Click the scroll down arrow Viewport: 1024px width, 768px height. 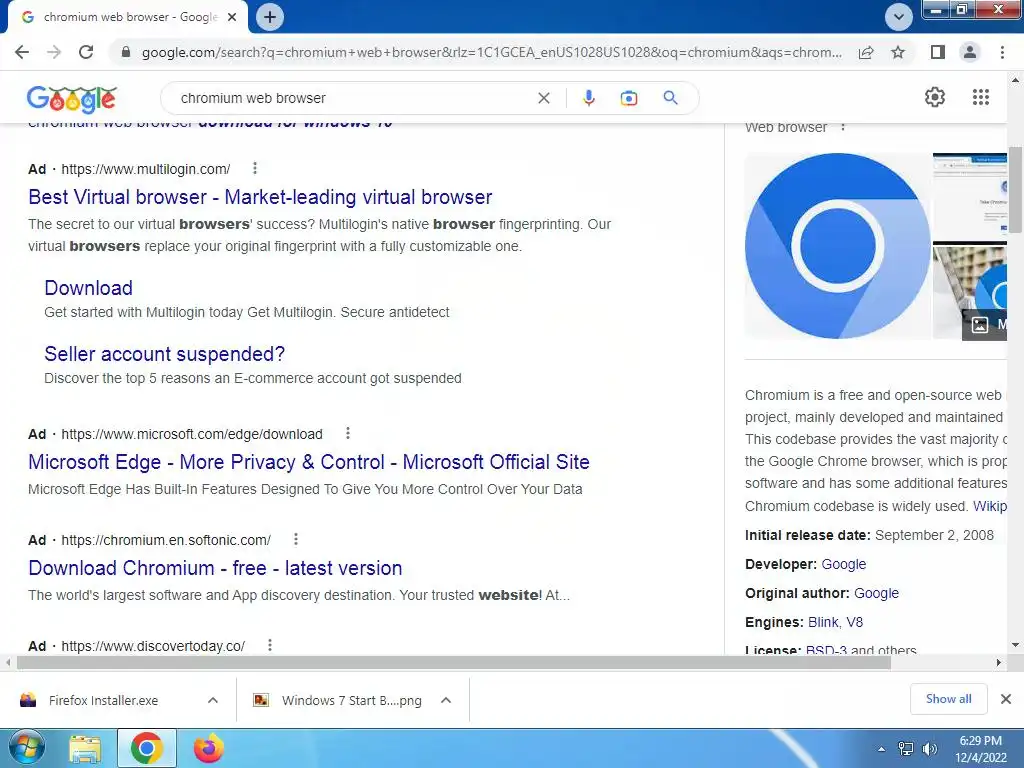[1015, 645]
